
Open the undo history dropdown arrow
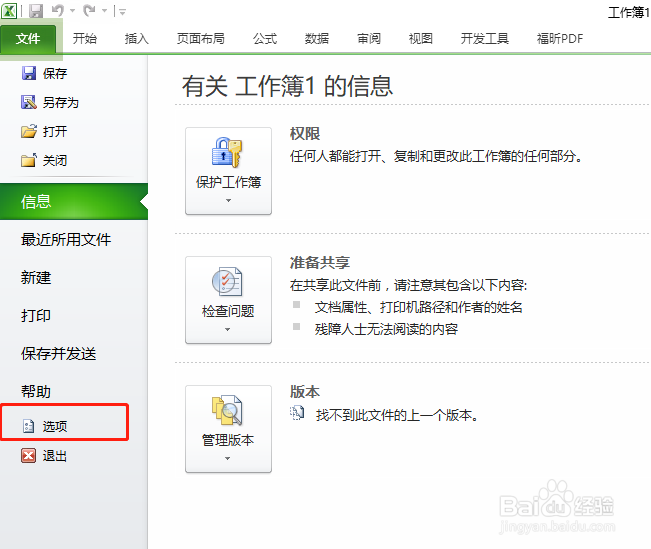tap(72, 11)
